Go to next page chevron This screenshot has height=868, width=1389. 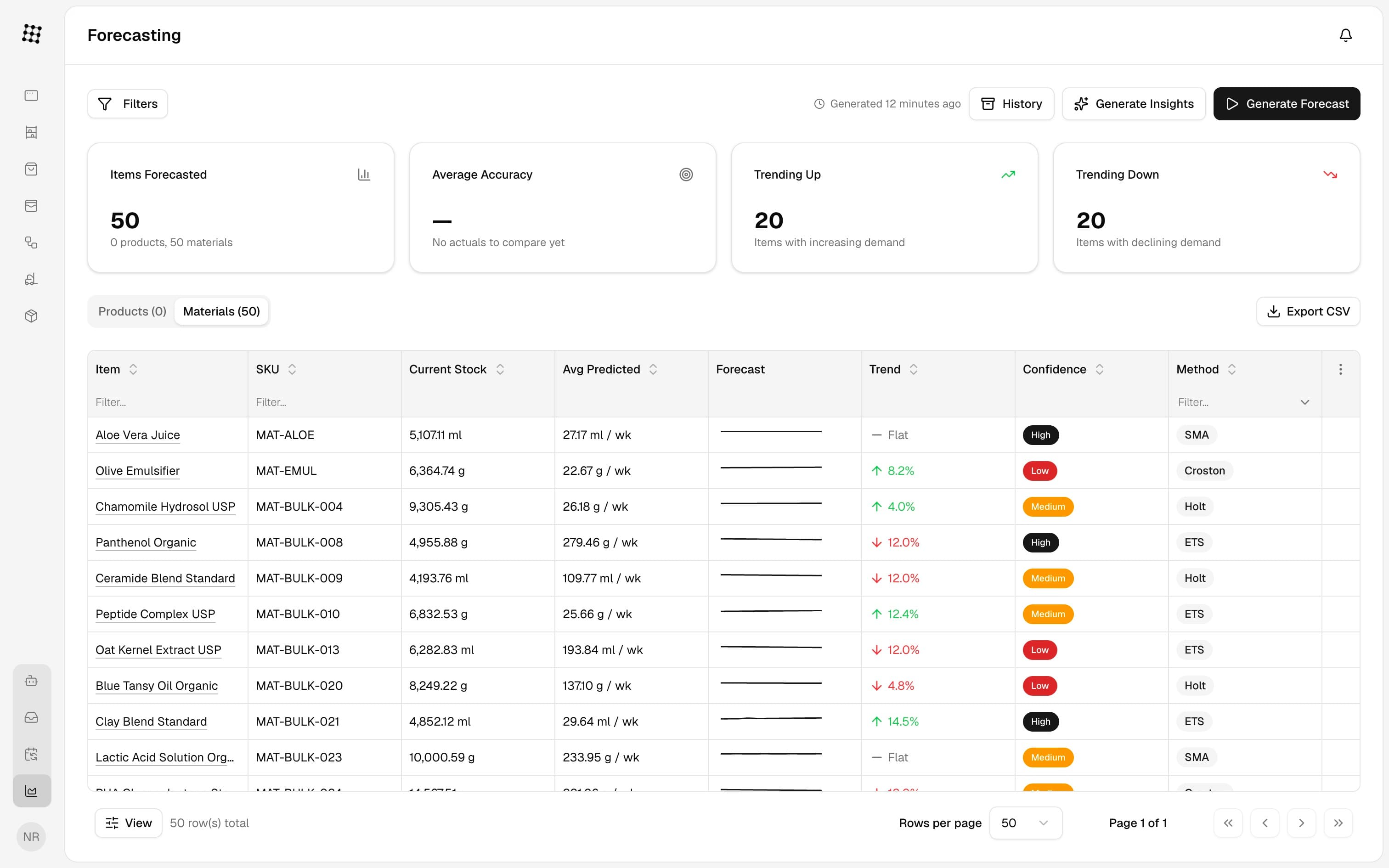[x=1301, y=823]
